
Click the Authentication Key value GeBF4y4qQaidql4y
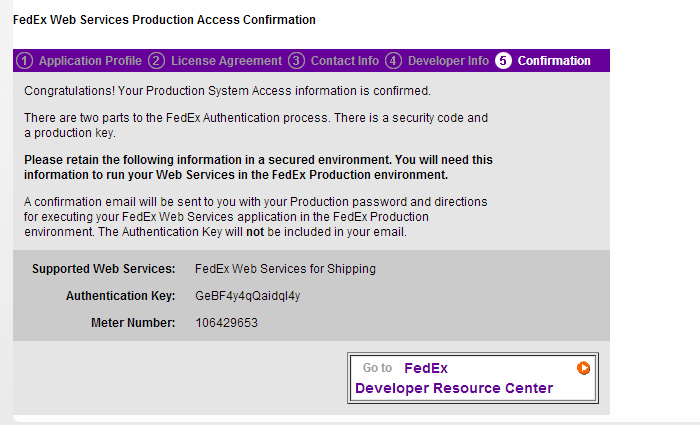pyautogui.click(x=248, y=296)
